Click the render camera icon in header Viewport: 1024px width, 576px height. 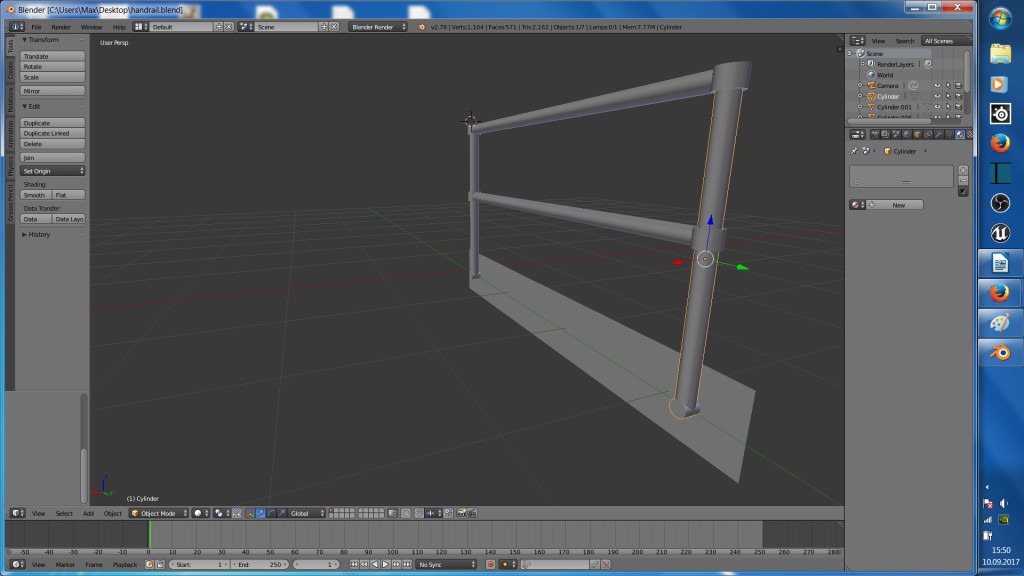coord(876,134)
